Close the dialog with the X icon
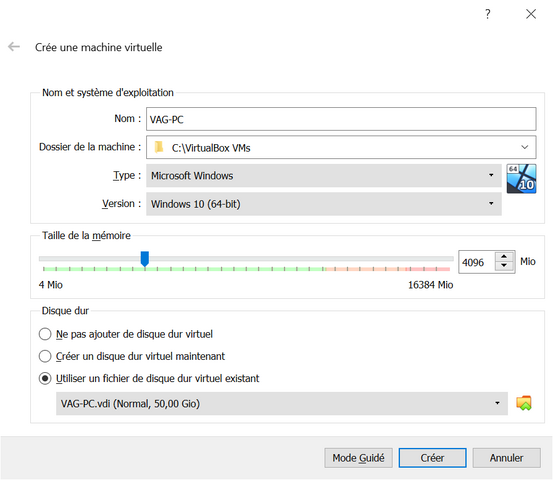 (x=531, y=14)
